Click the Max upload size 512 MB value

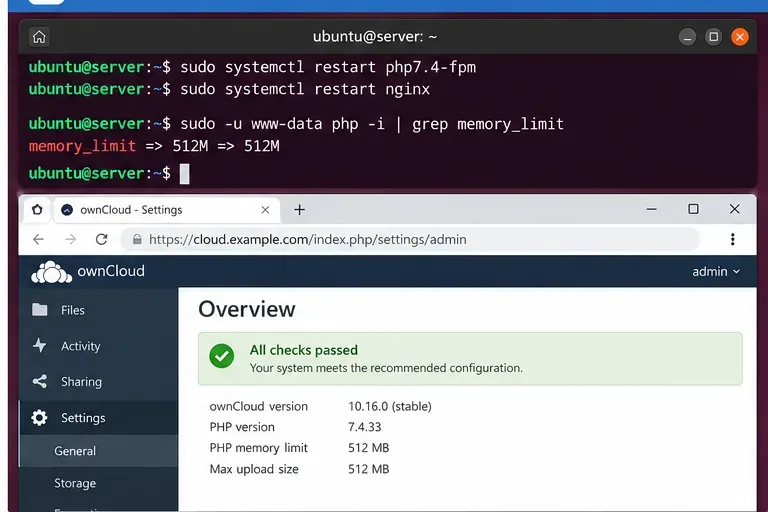(368, 469)
